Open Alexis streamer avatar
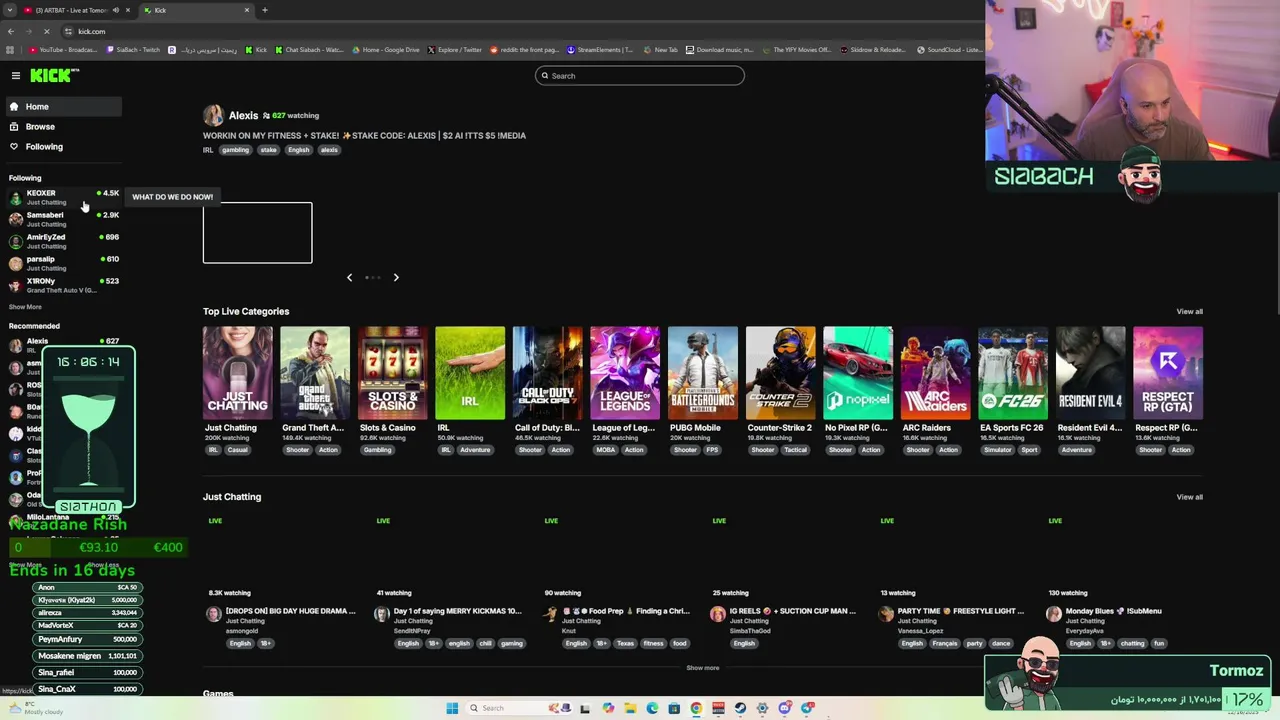1280x720 pixels. pyautogui.click(x=213, y=116)
